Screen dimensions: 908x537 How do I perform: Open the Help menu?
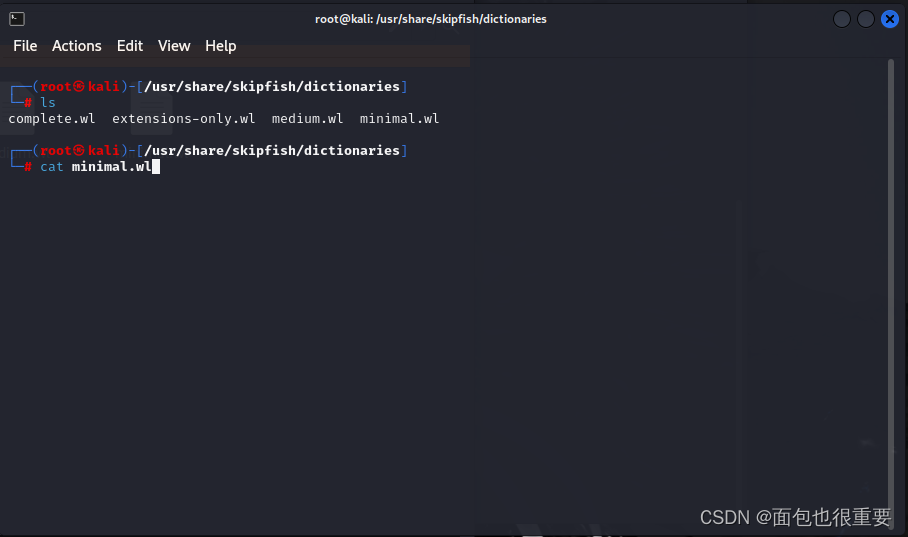pyautogui.click(x=221, y=46)
